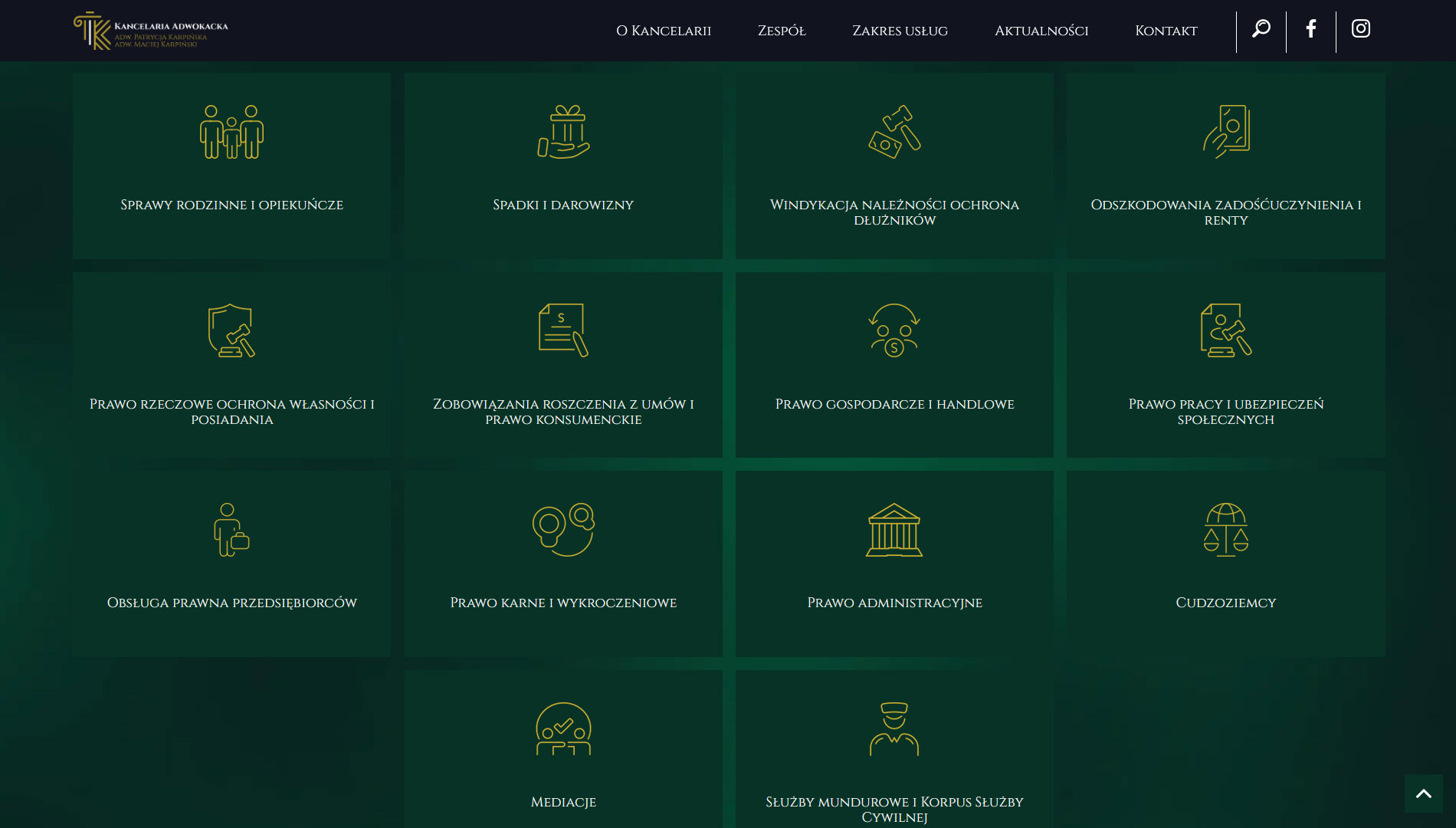Click the shield with gavel icon

[x=231, y=330]
